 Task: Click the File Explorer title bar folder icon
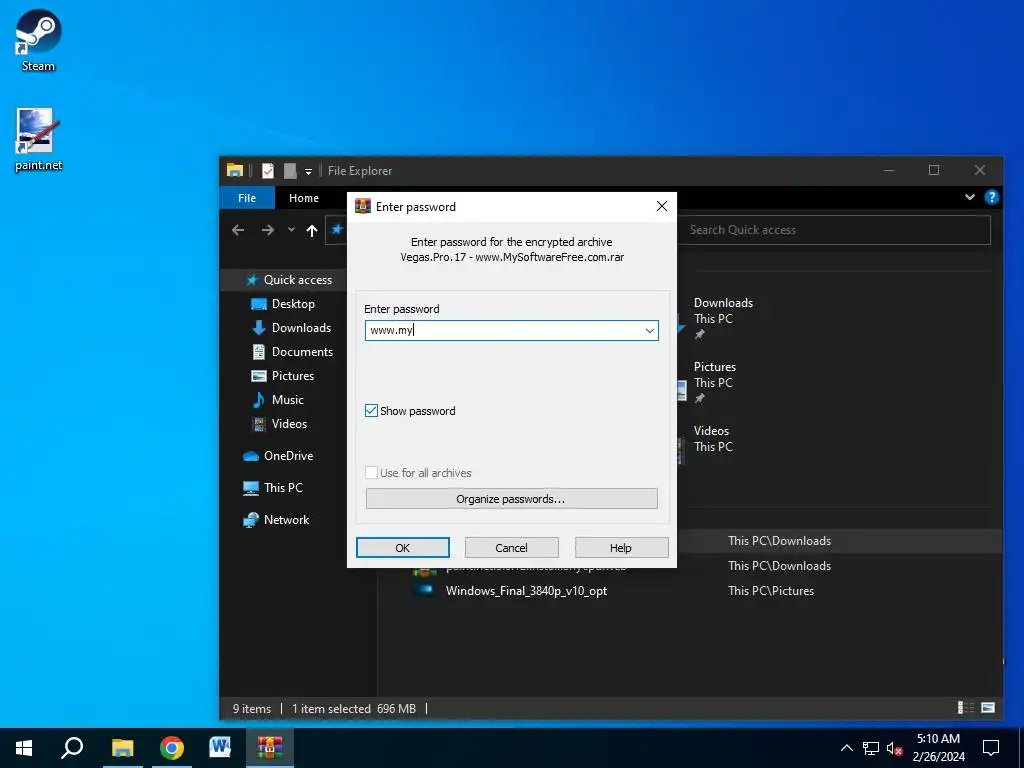pos(235,170)
